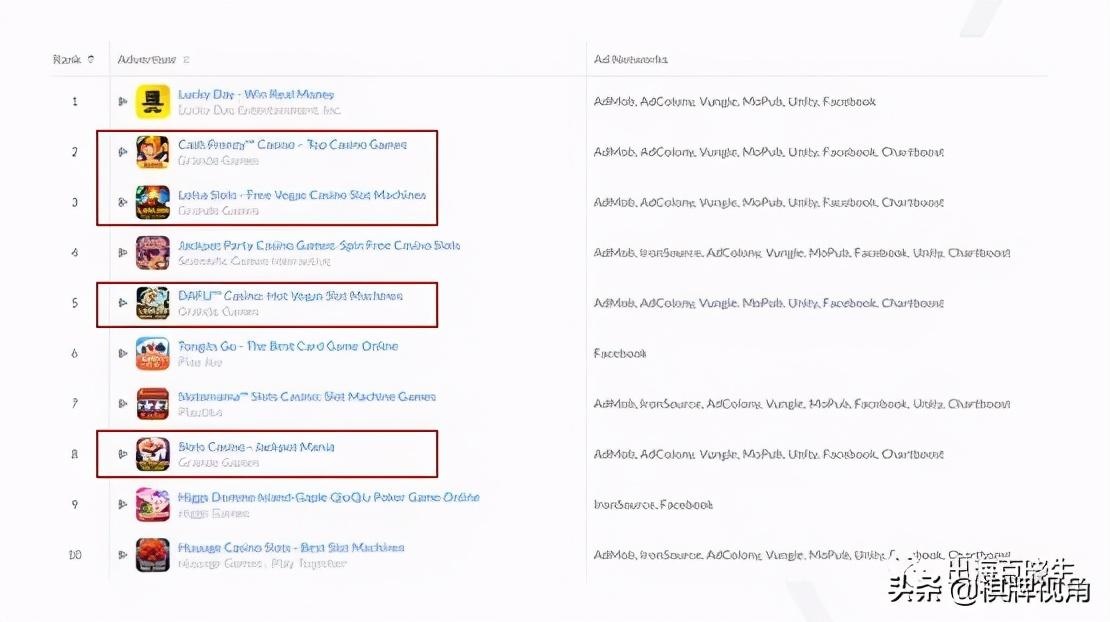This screenshot has width=1110, height=622.
Task: Select ad networks cell for Jackpot Party
Action: click(x=801, y=253)
